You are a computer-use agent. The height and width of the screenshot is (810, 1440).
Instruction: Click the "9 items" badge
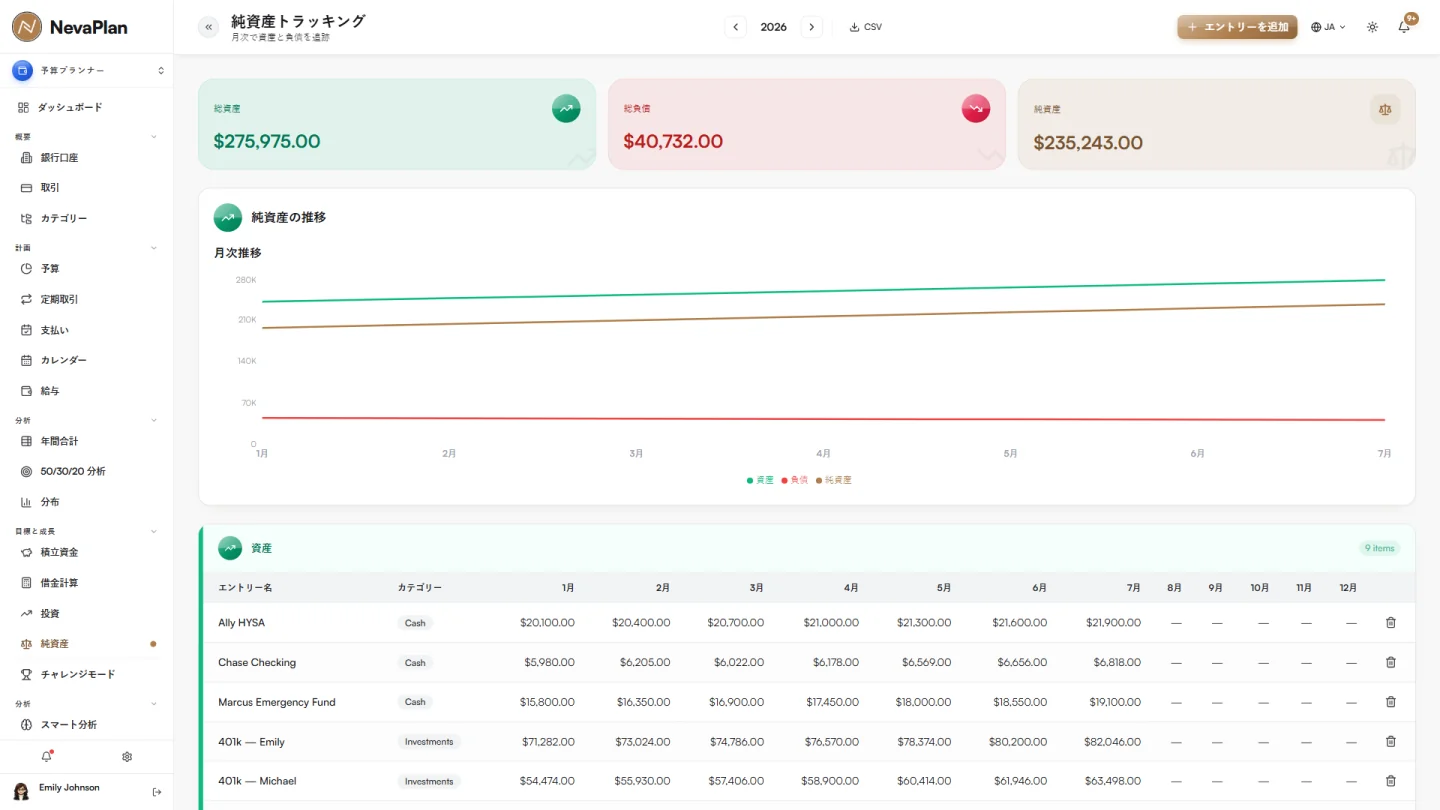[x=1379, y=548]
